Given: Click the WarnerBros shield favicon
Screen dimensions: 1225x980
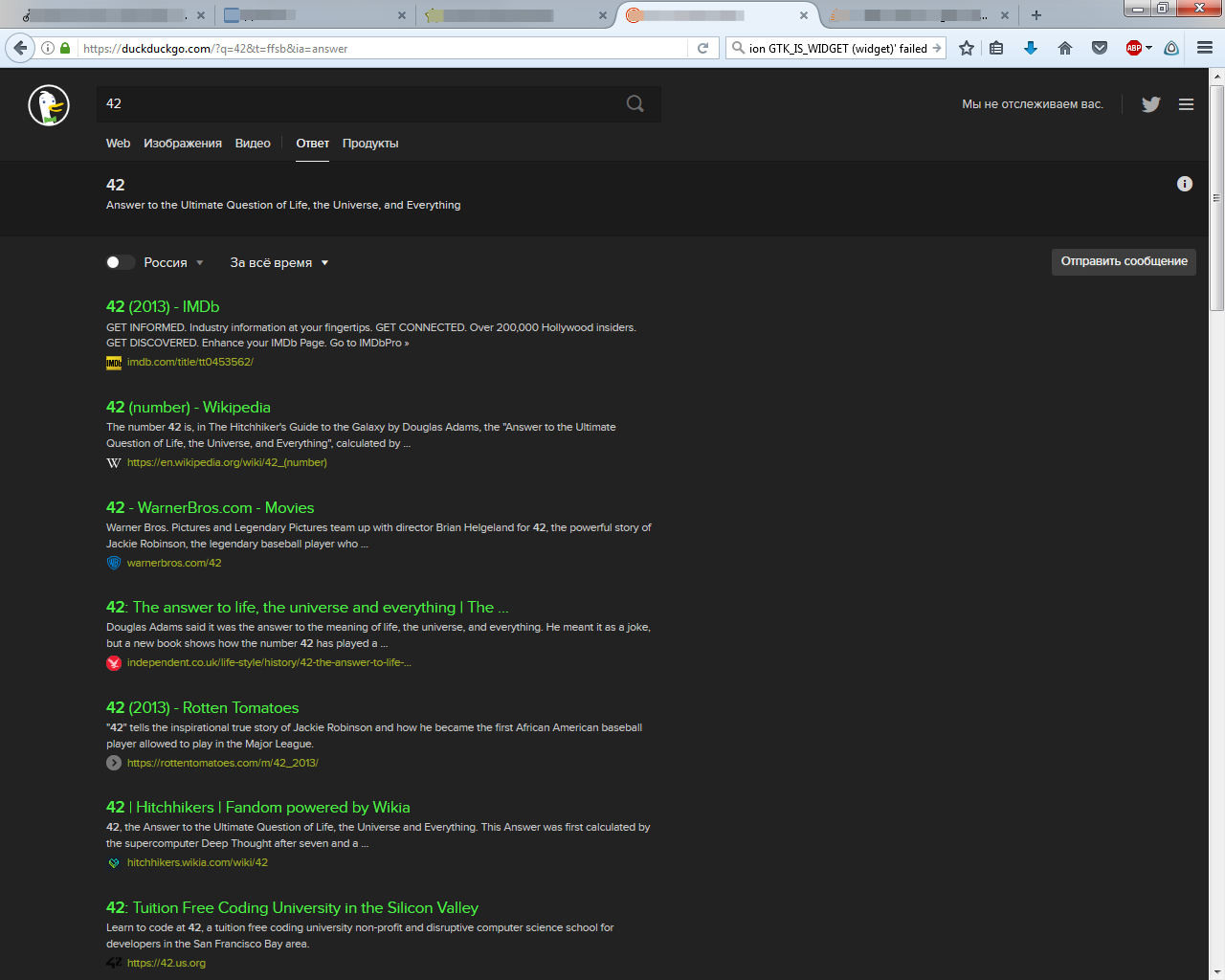Looking at the screenshot, I should [114, 563].
